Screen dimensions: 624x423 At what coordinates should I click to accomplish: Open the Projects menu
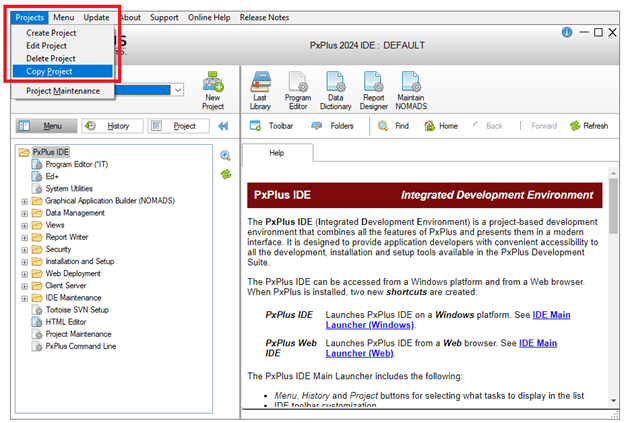pos(29,18)
